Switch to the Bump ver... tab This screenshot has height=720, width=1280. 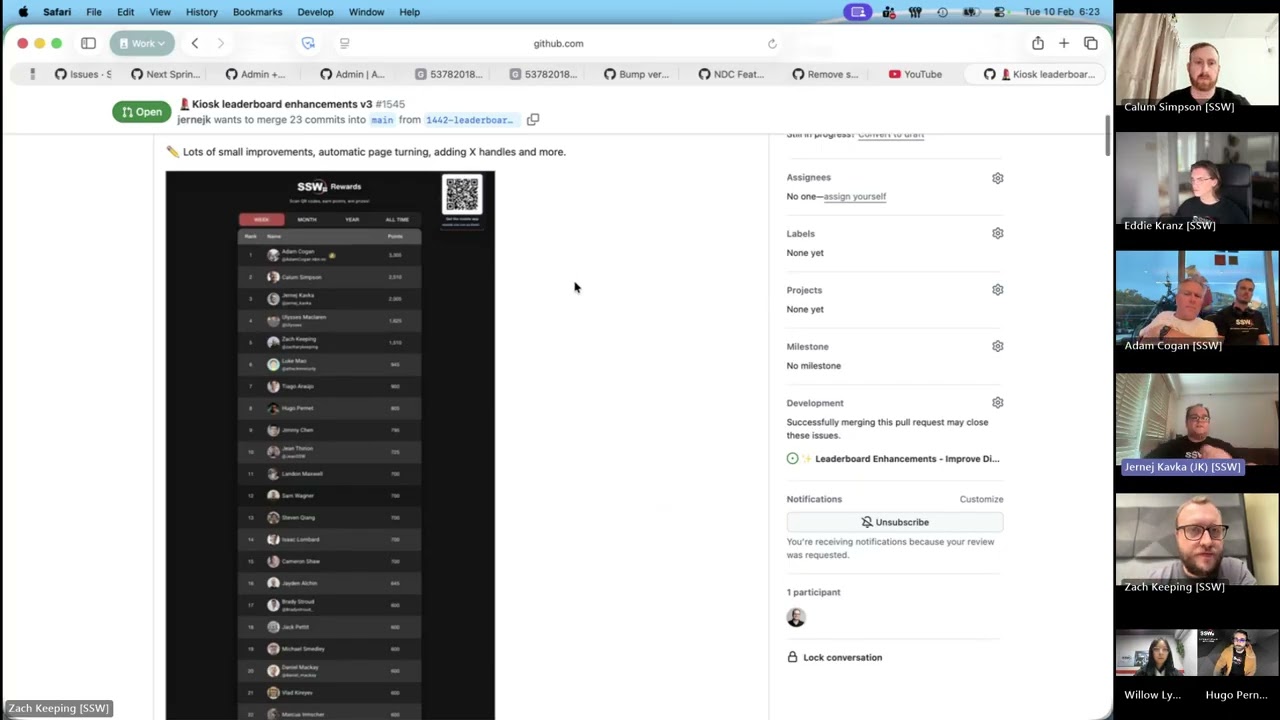pyautogui.click(x=636, y=74)
